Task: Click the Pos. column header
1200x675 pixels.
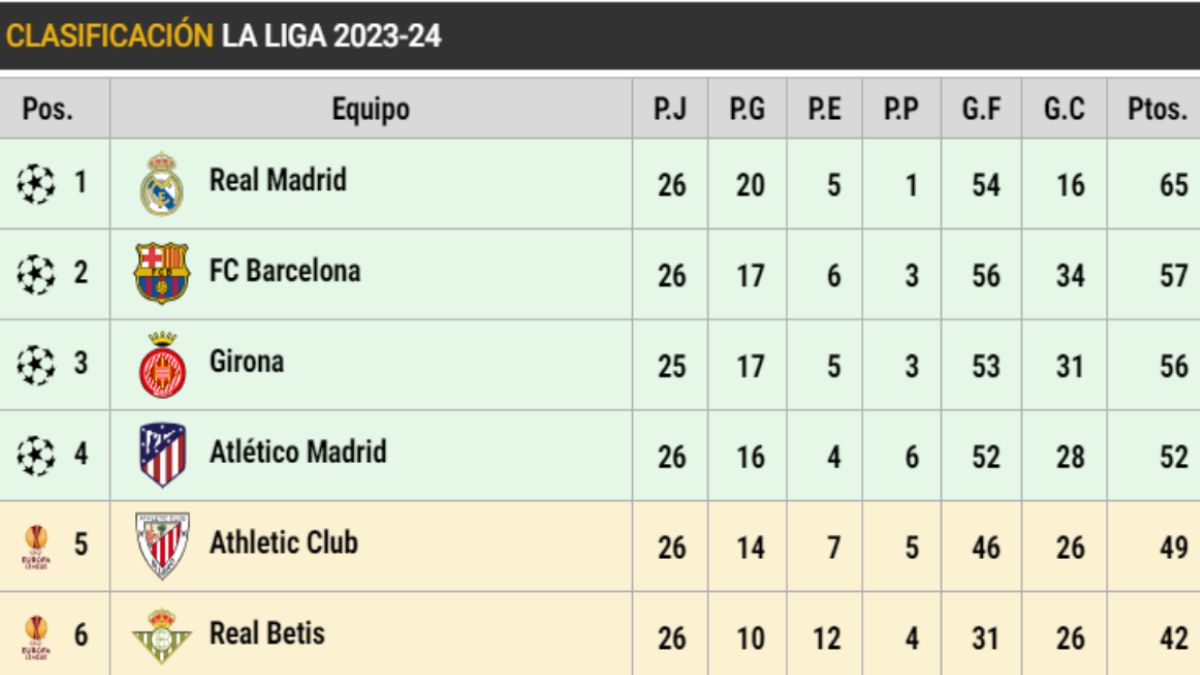Action: point(48,109)
